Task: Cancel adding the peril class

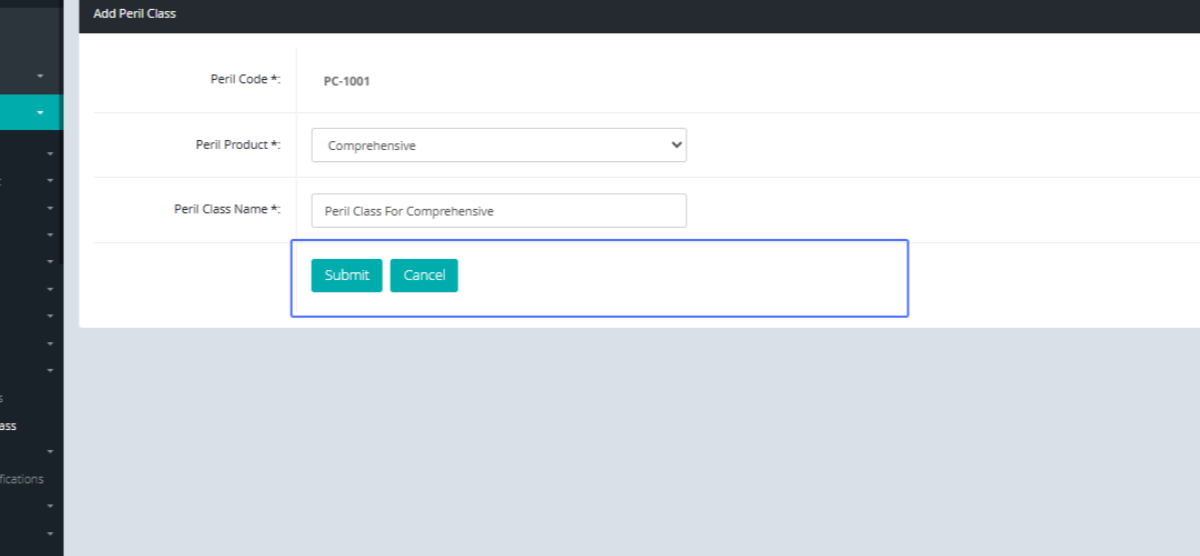Action: coord(424,275)
